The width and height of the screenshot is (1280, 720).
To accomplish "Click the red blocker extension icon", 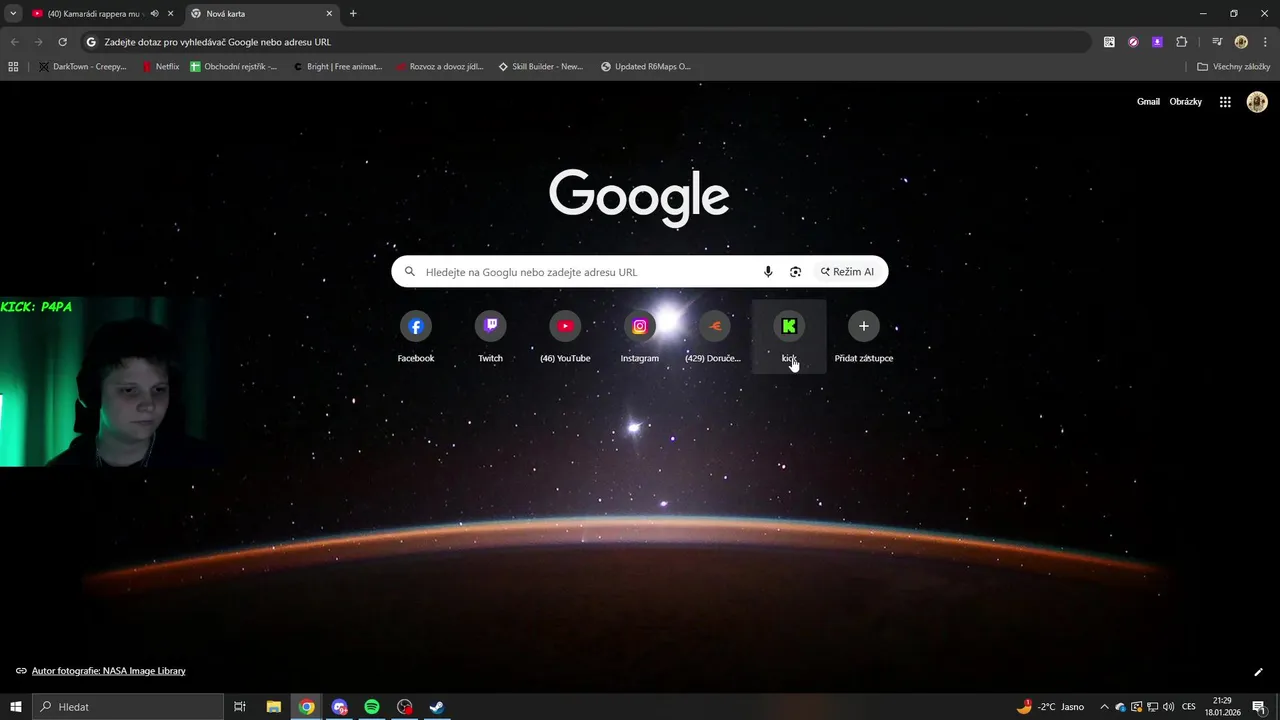I will pyautogui.click(x=1133, y=42).
